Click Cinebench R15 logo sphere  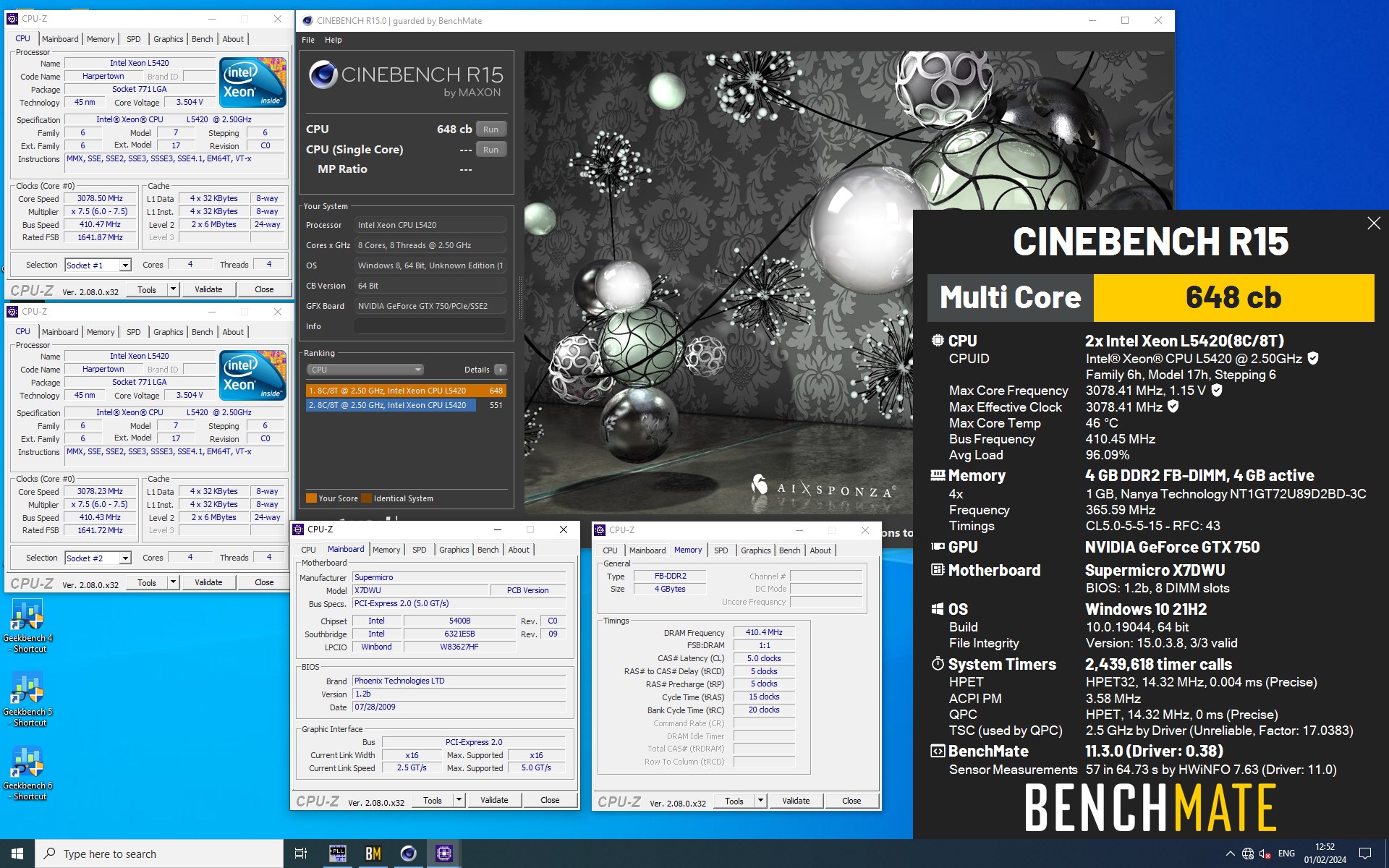(x=323, y=75)
